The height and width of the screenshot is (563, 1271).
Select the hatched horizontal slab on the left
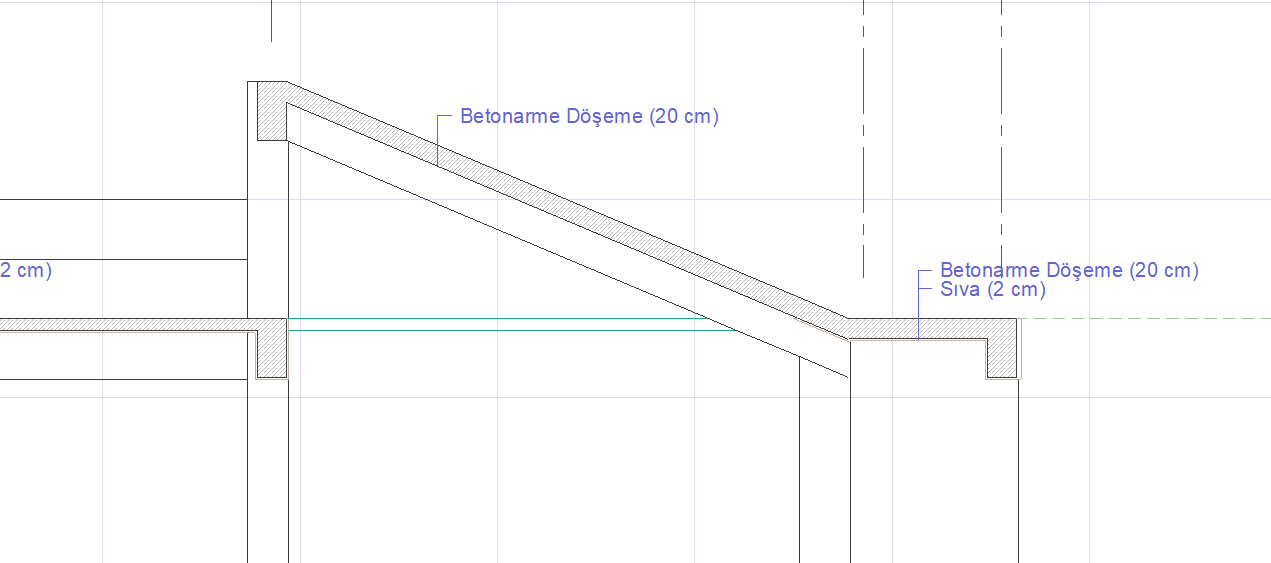(120, 325)
